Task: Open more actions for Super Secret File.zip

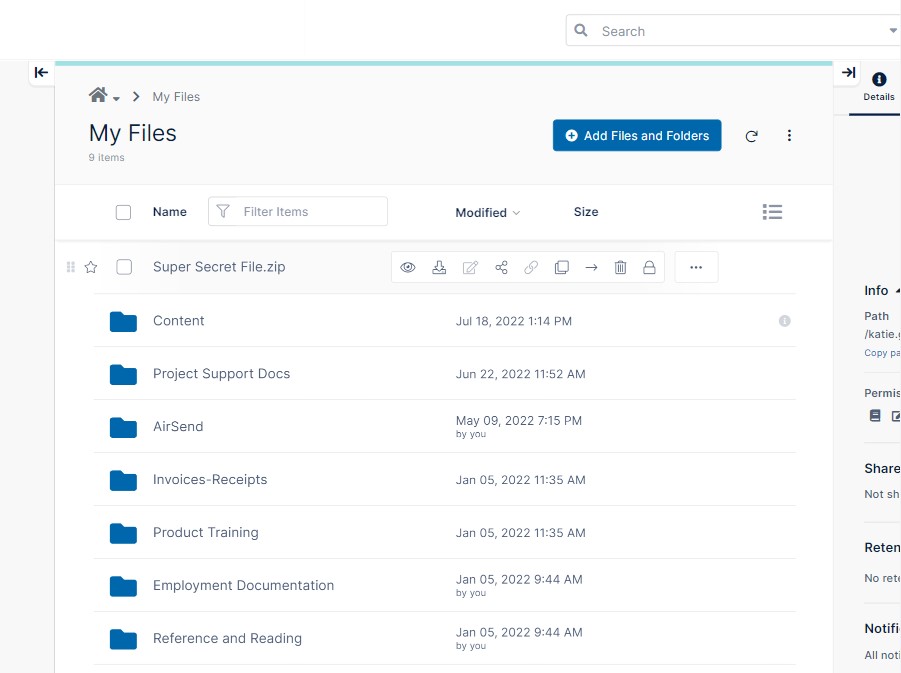Action: [x=696, y=267]
